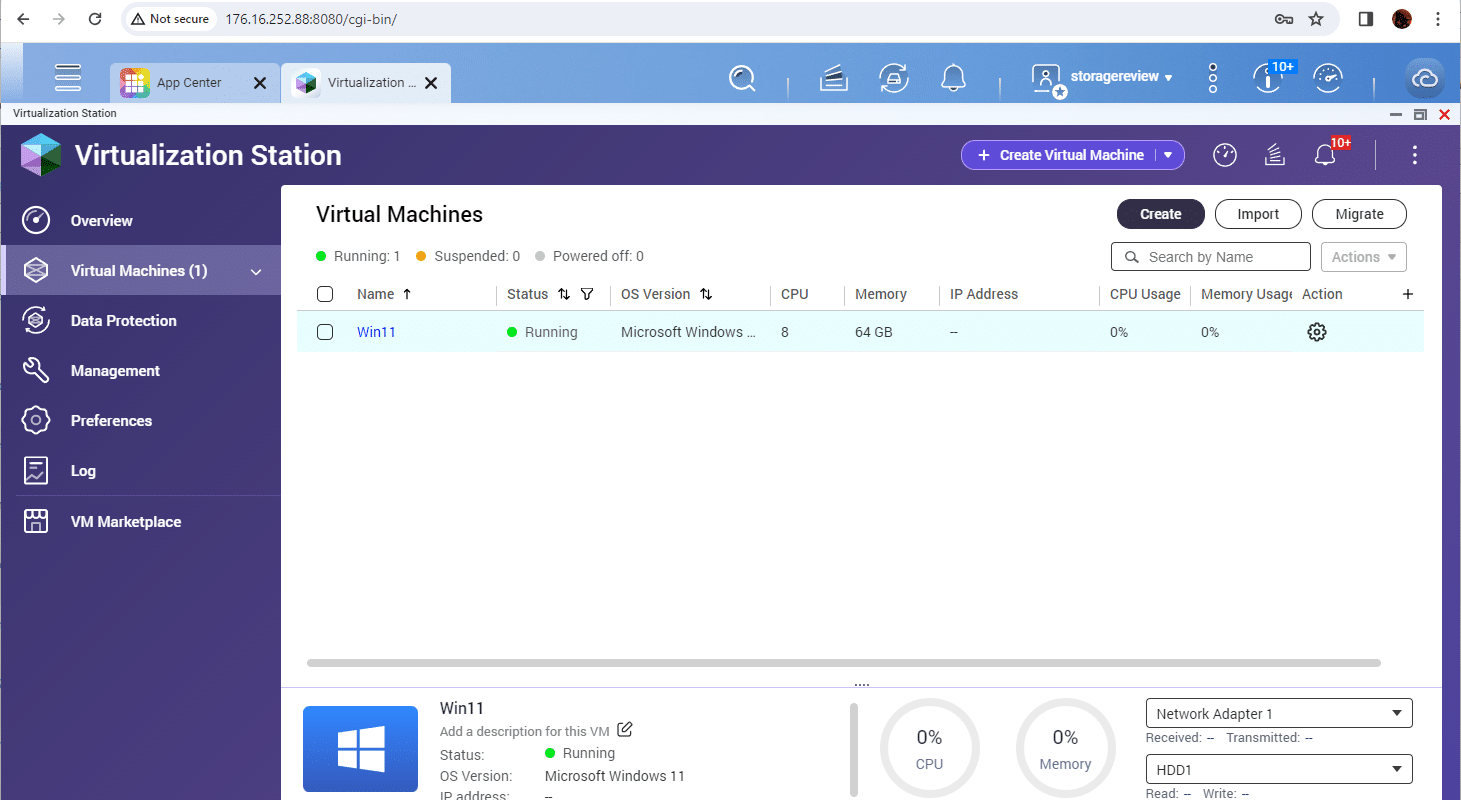Go to Overview in the sidebar
Screen dimensions: 1461x800
pyautogui.click(x=140, y=221)
